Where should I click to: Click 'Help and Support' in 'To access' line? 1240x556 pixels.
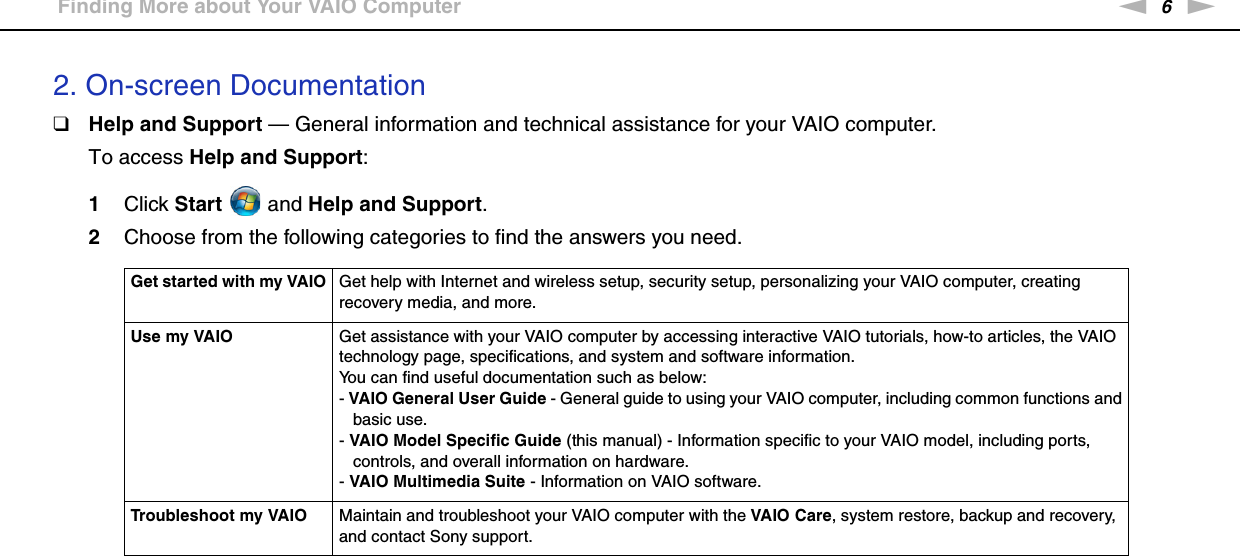(x=275, y=157)
